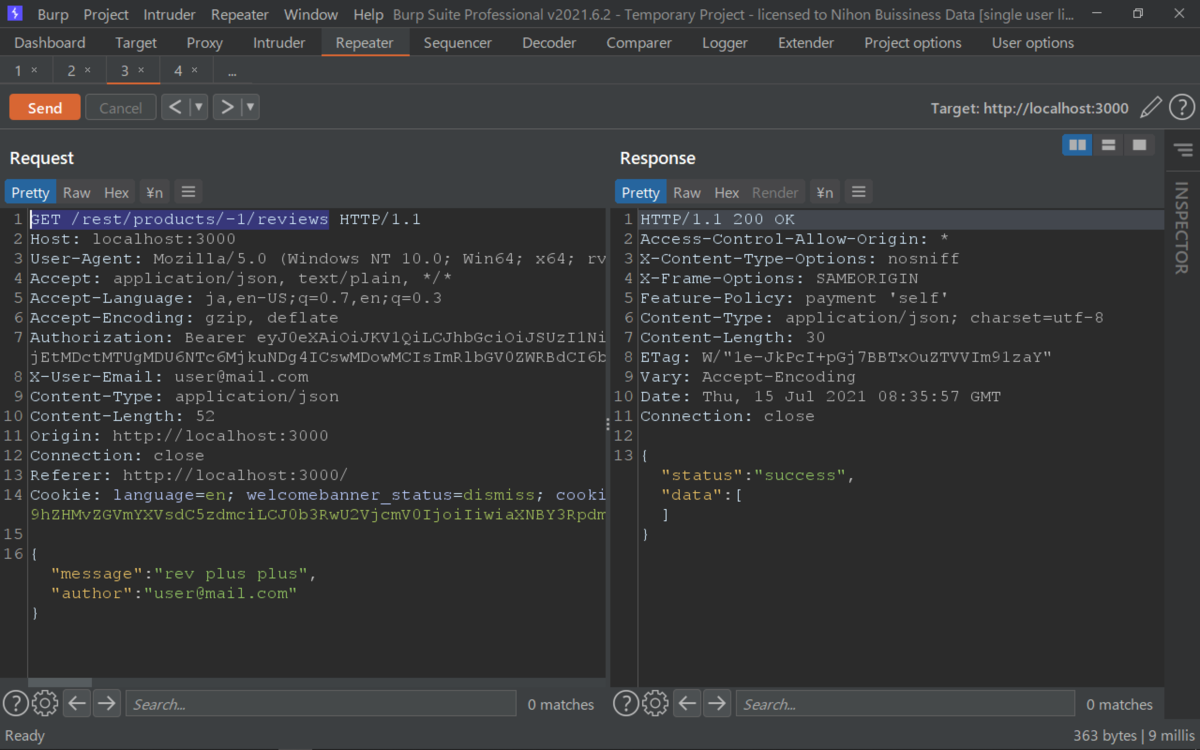Viewport: 1200px width, 750px height.
Task: Open the Project menu
Action: coord(106,15)
